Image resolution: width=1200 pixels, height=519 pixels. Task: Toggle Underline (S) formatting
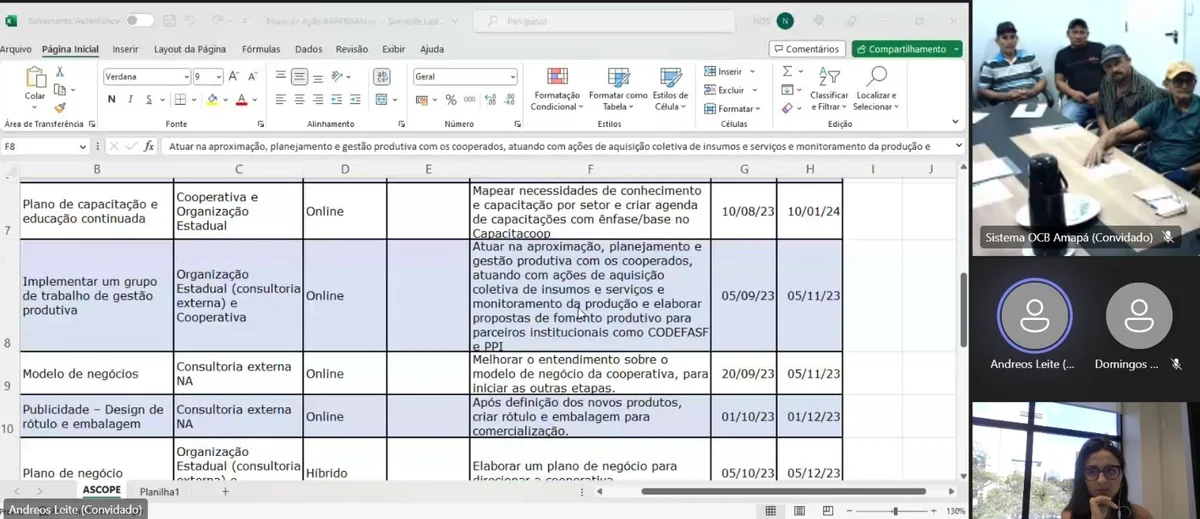[148, 100]
